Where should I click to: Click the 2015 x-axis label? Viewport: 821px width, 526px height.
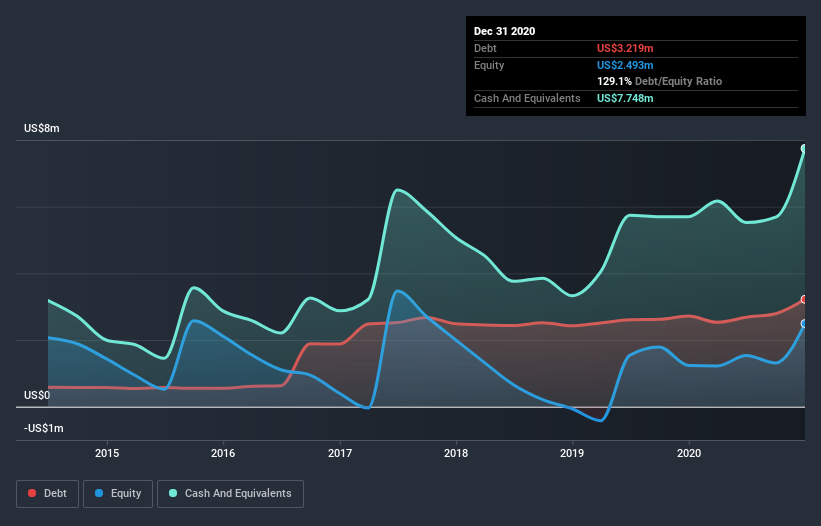pos(107,453)
